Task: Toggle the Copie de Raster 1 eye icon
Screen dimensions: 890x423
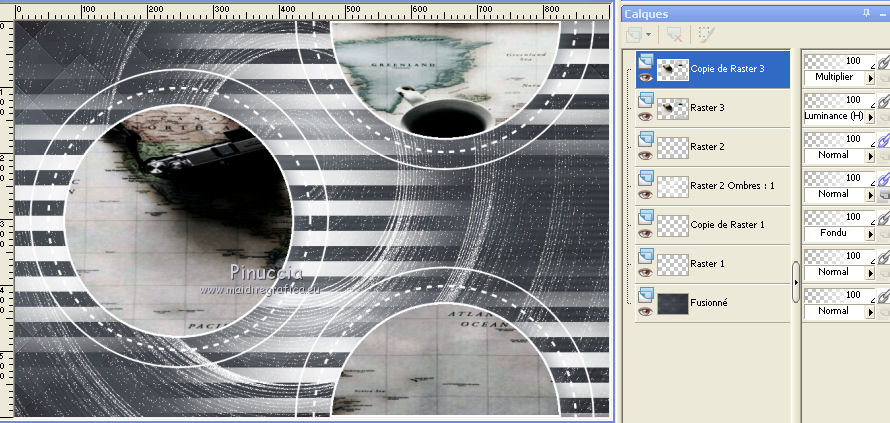Action: pyautogui.click(x=645, y=233)
